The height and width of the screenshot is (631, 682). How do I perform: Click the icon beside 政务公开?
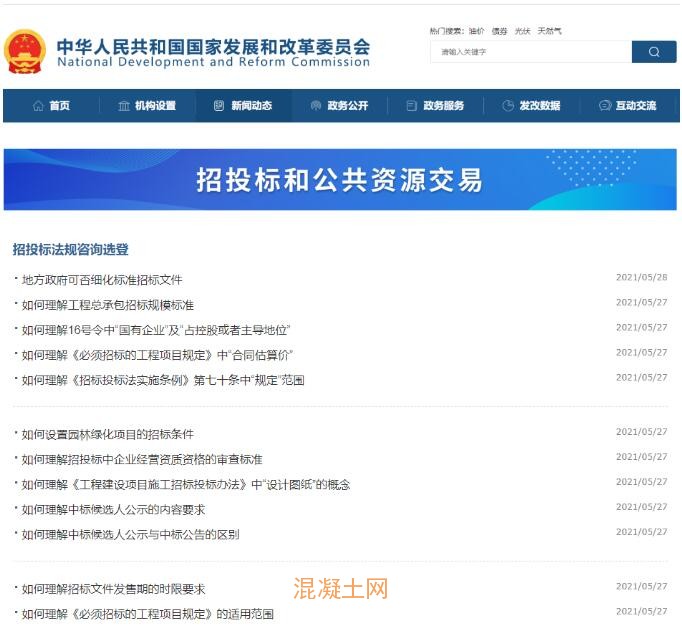[x=316, y=106]
